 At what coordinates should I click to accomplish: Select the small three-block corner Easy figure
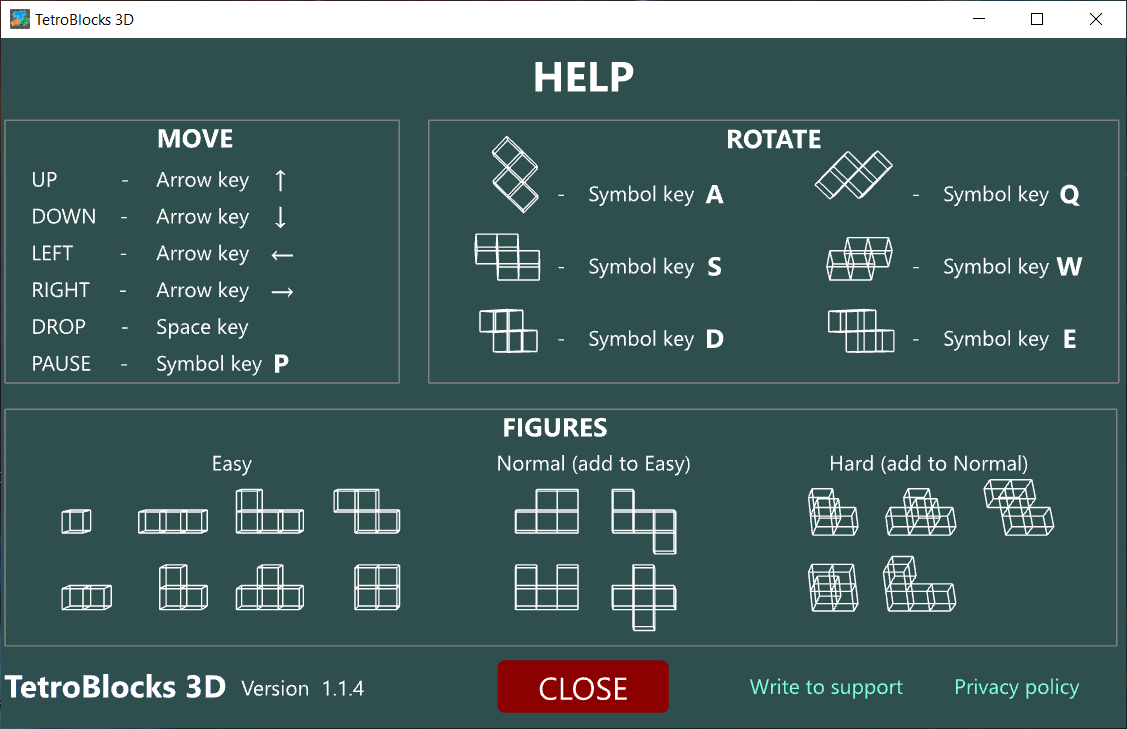click(x=183, y=587)
